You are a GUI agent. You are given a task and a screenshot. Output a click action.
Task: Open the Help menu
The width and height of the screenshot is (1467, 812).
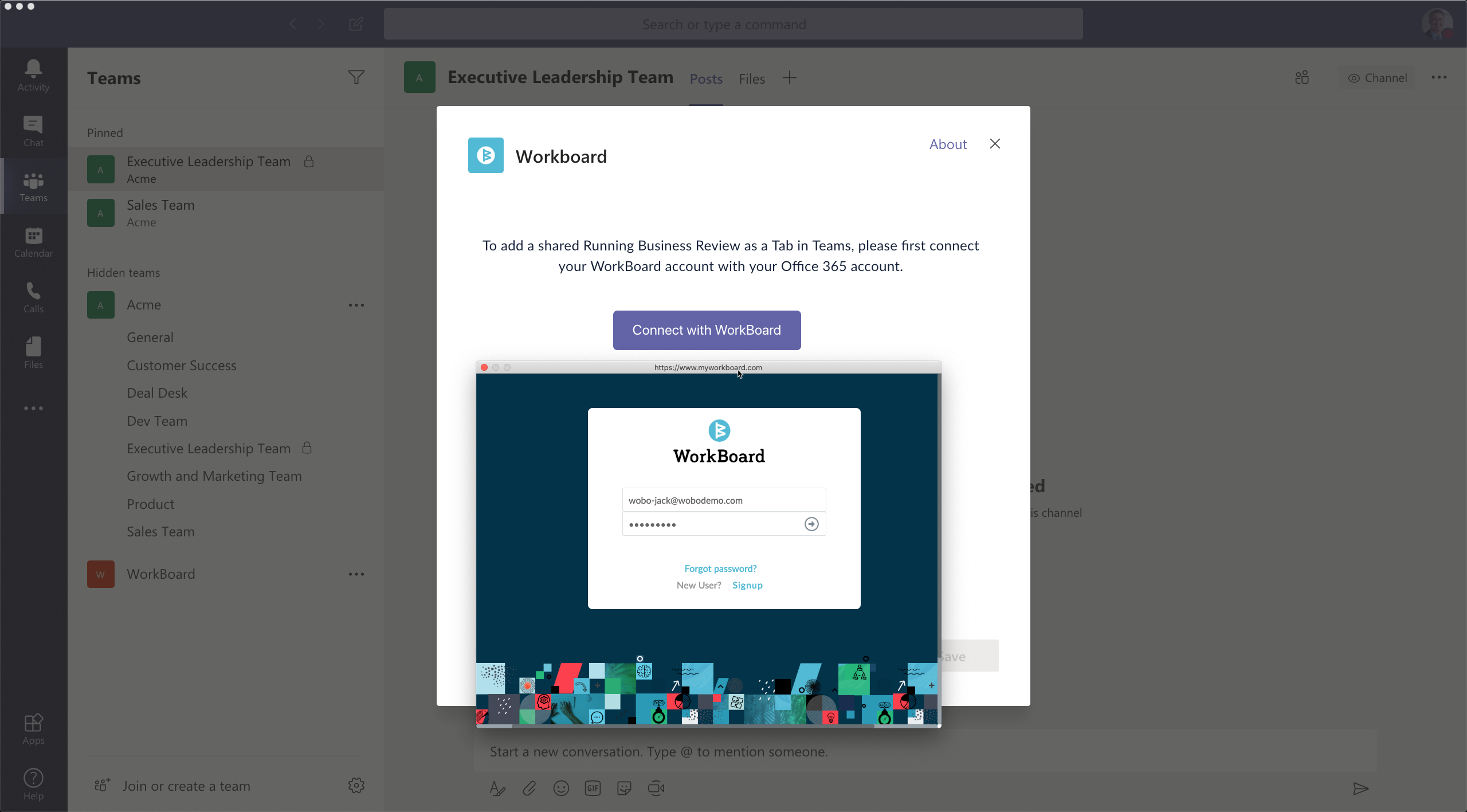pos(33,784)
